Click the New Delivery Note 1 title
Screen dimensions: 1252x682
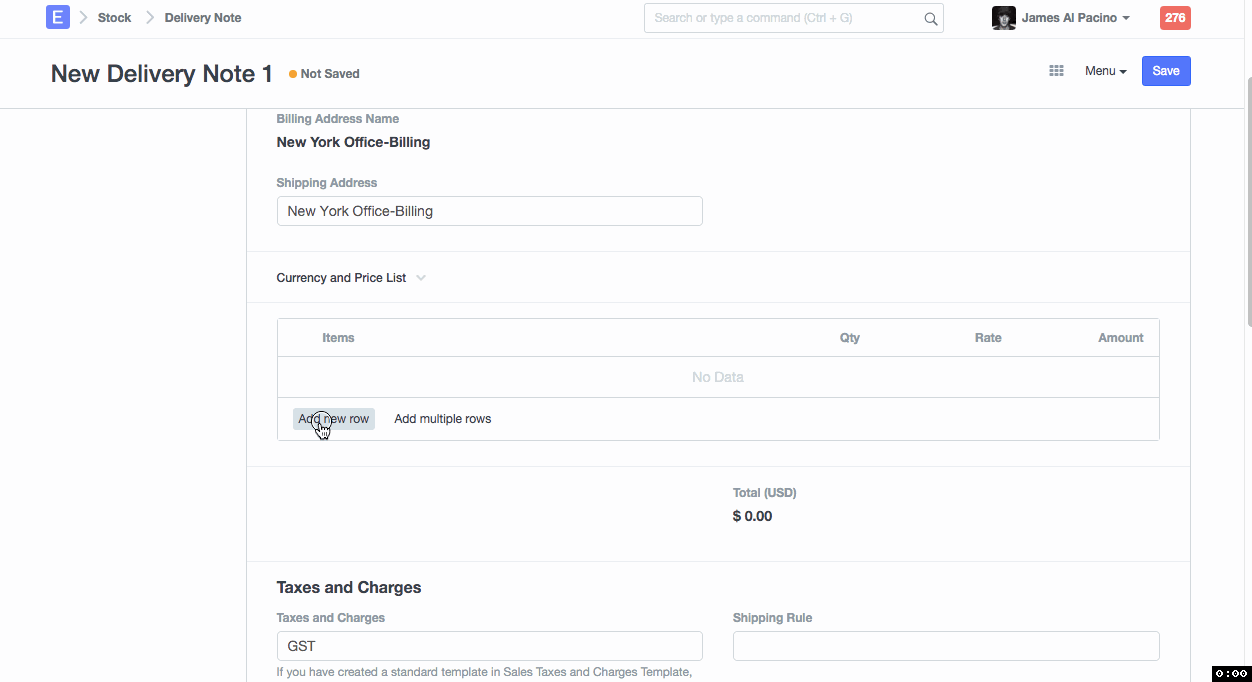click(162, 74)
